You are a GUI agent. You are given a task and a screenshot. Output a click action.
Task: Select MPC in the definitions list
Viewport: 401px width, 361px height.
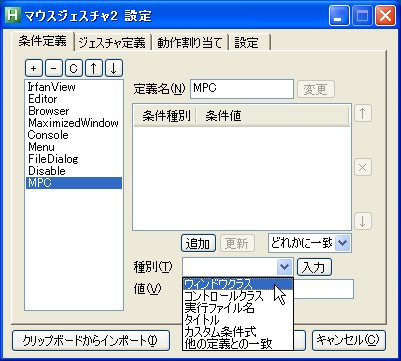point(74,183)
